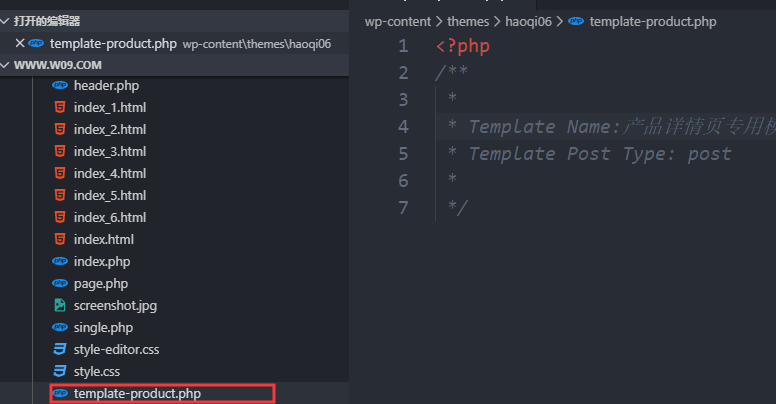
Task: Click the Template Name comment line
Action: pyautogui.click(x=600, y=127)
